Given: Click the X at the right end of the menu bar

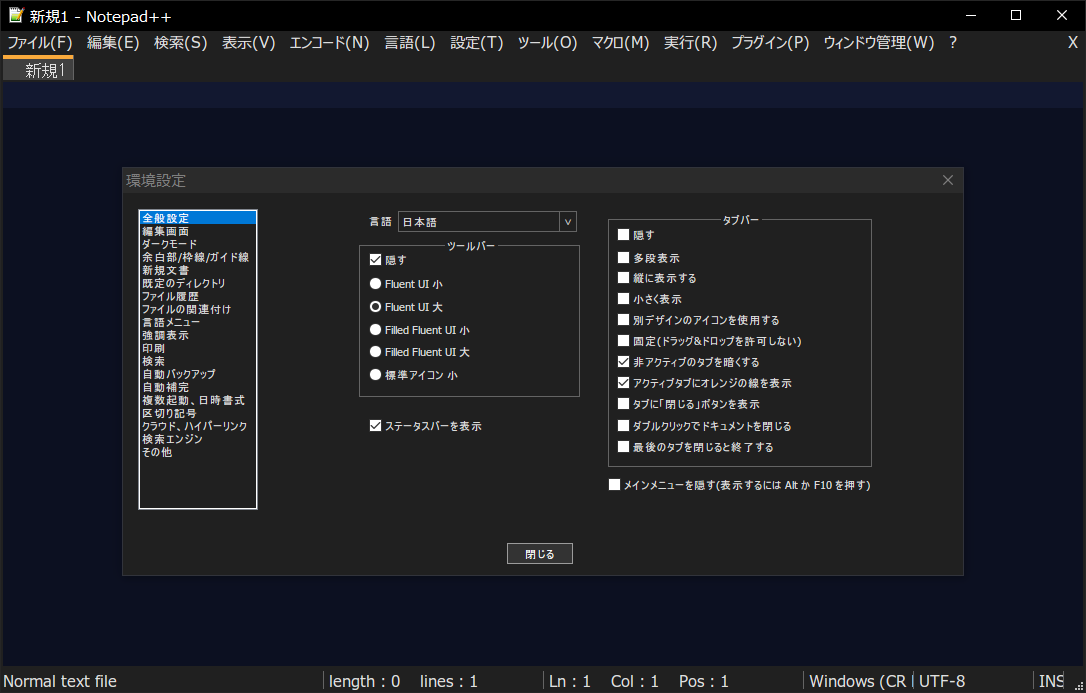Looking at the screenshot, I should tap(1074, 42).
